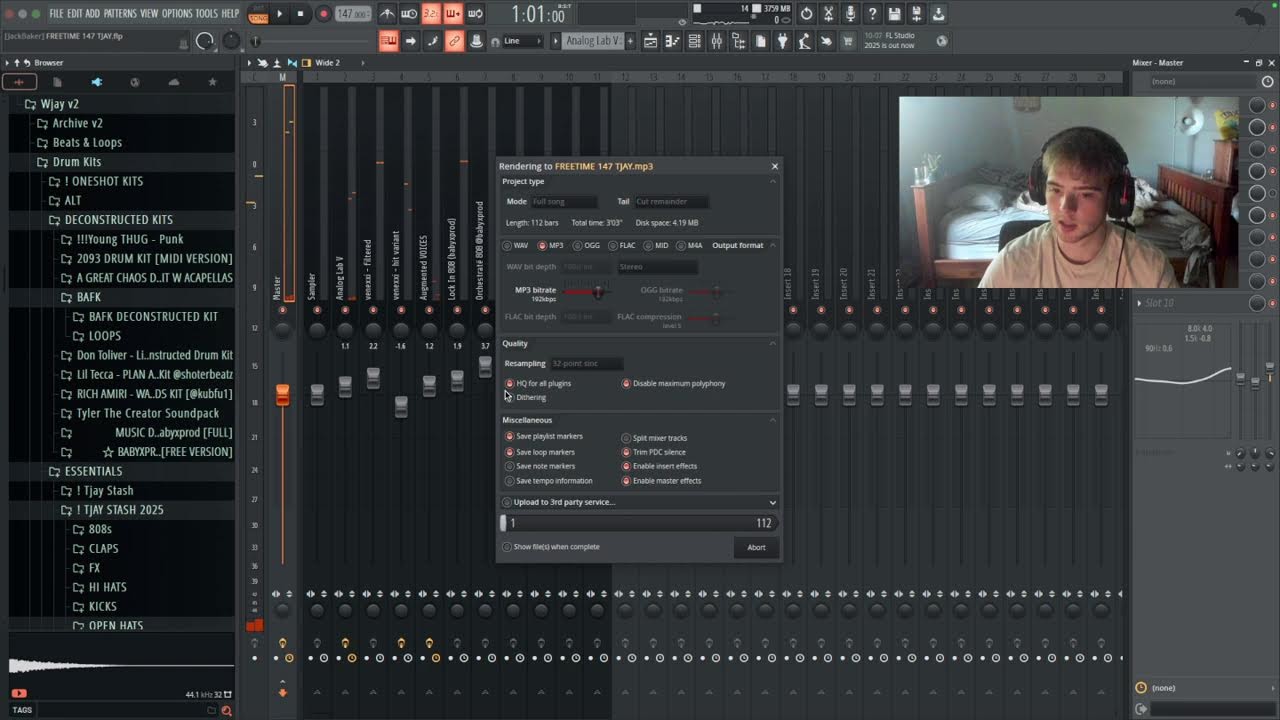Open the Line snap dropdown in toolbar
Image resolution: width=1280 pixels, height=720 pixels.
(x=523, y=41)
